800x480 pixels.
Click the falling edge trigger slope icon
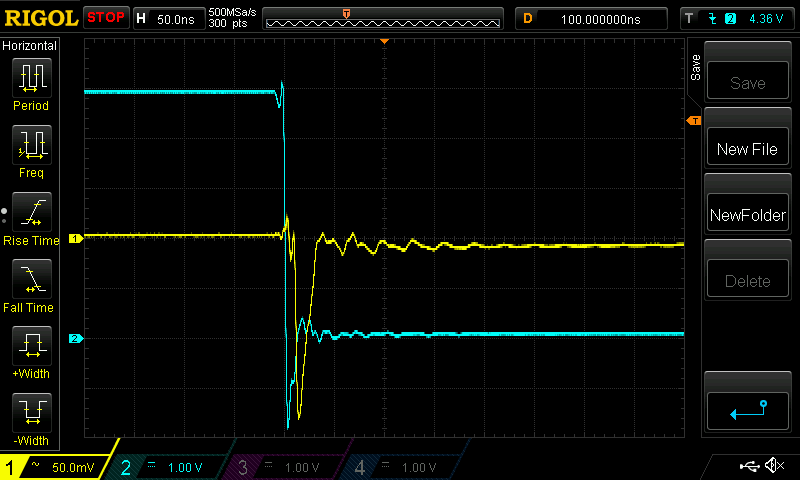coord(713,19)
